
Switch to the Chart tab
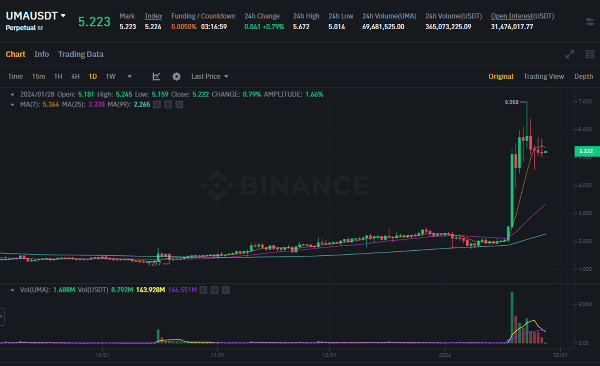(x=15, y=54)
